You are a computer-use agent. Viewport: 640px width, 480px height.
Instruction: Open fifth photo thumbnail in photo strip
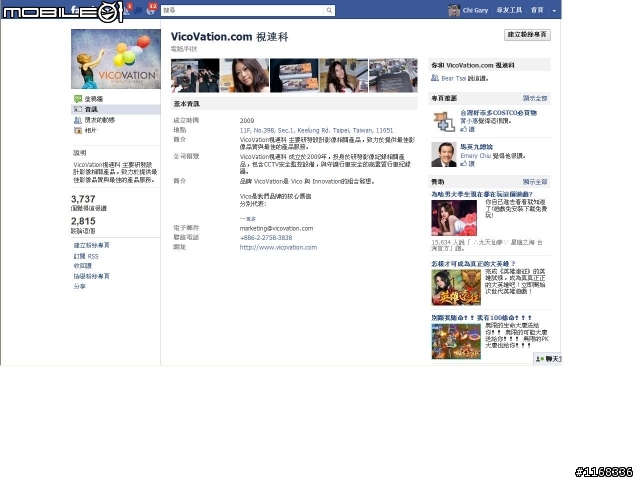point(393,76)
